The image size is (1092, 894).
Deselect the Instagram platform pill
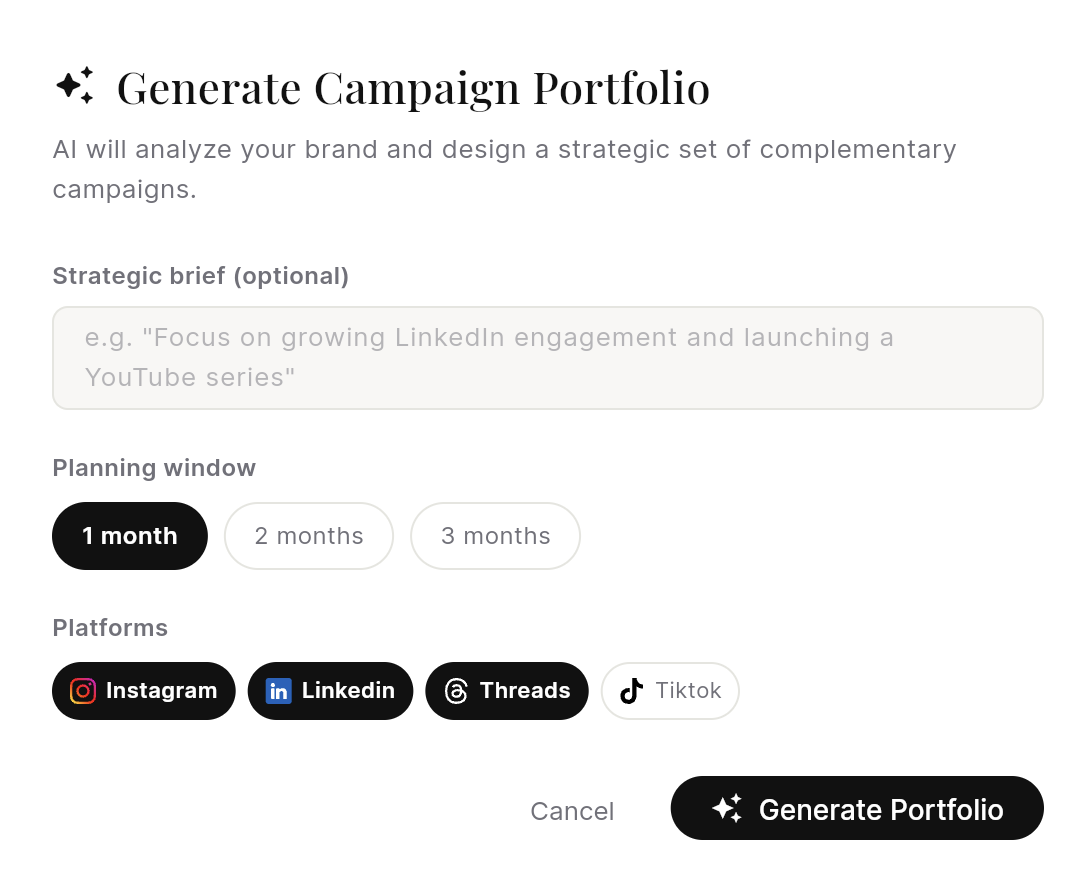tap(143, 690)
